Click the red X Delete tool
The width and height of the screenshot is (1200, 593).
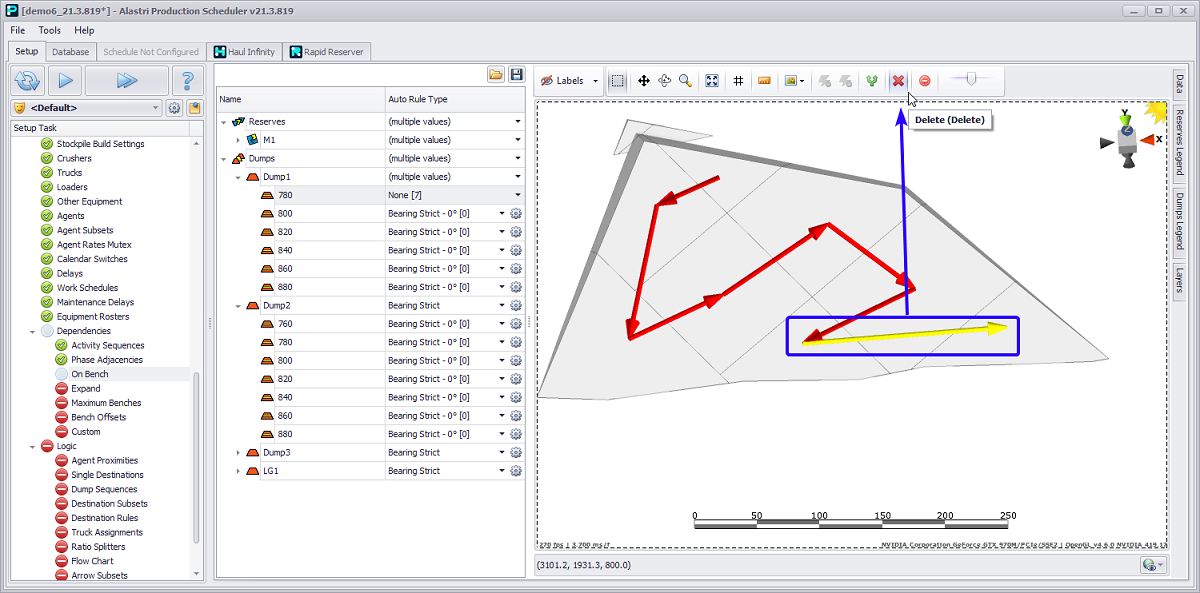pyautogui.click(x=898, y=81)
